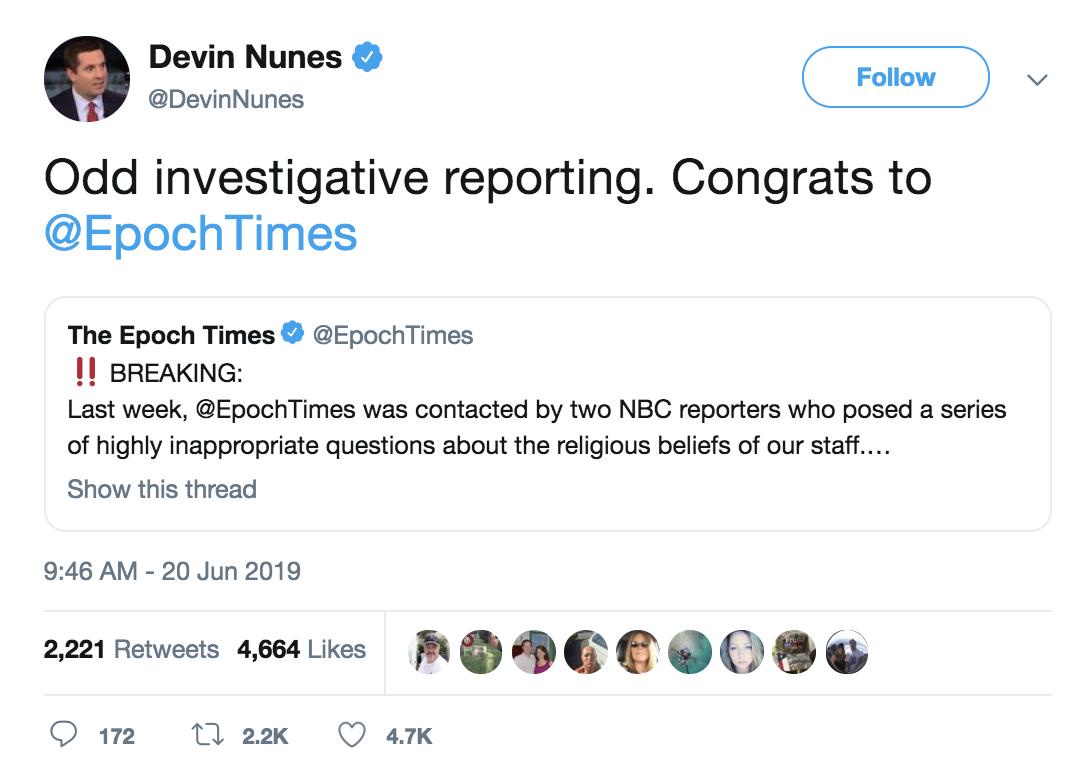
Task: Click last liker avatar in row
Action: (847, 652)
